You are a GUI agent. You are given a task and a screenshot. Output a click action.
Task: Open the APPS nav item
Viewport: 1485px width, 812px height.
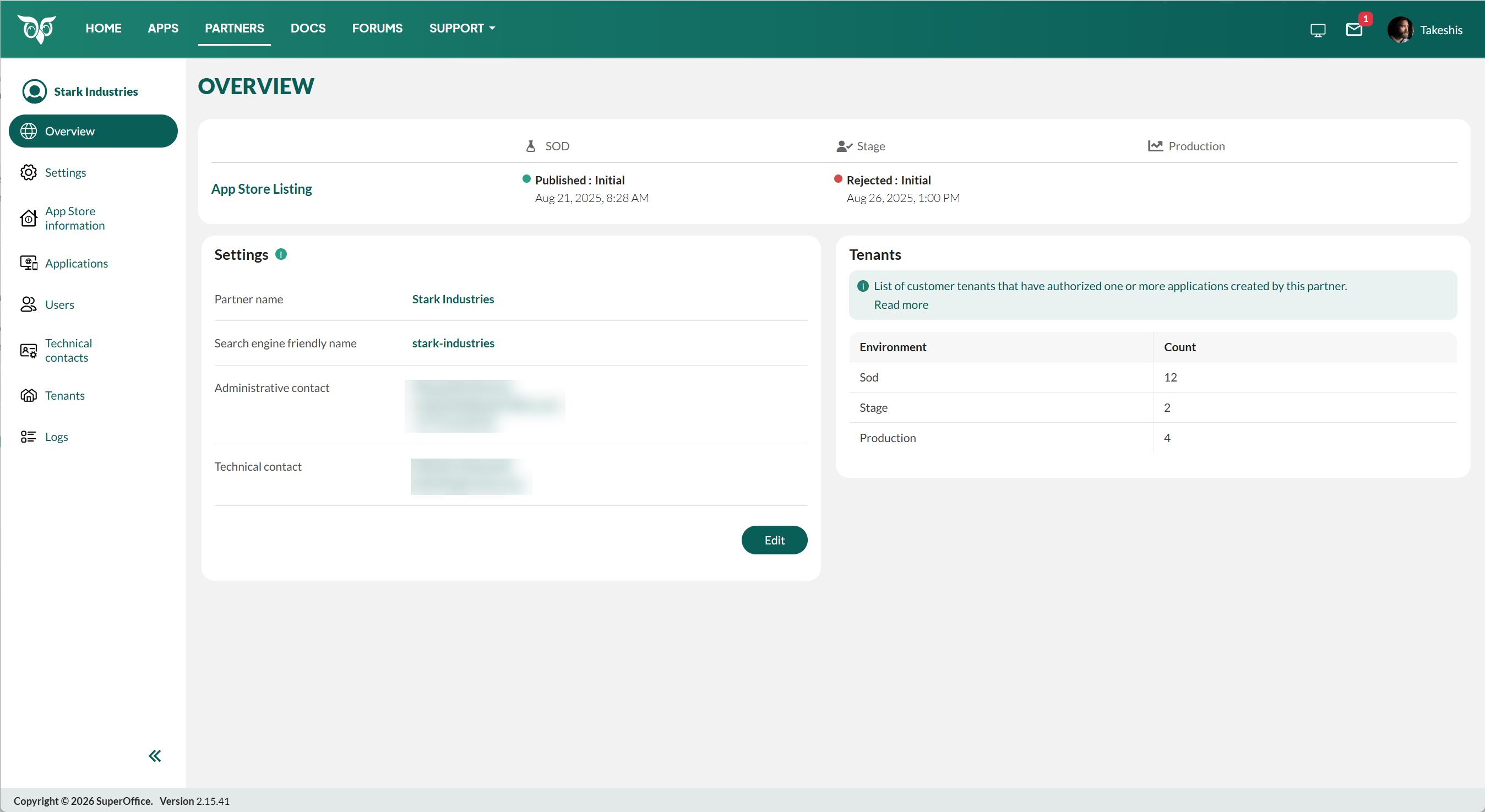(x=163, y=28)
